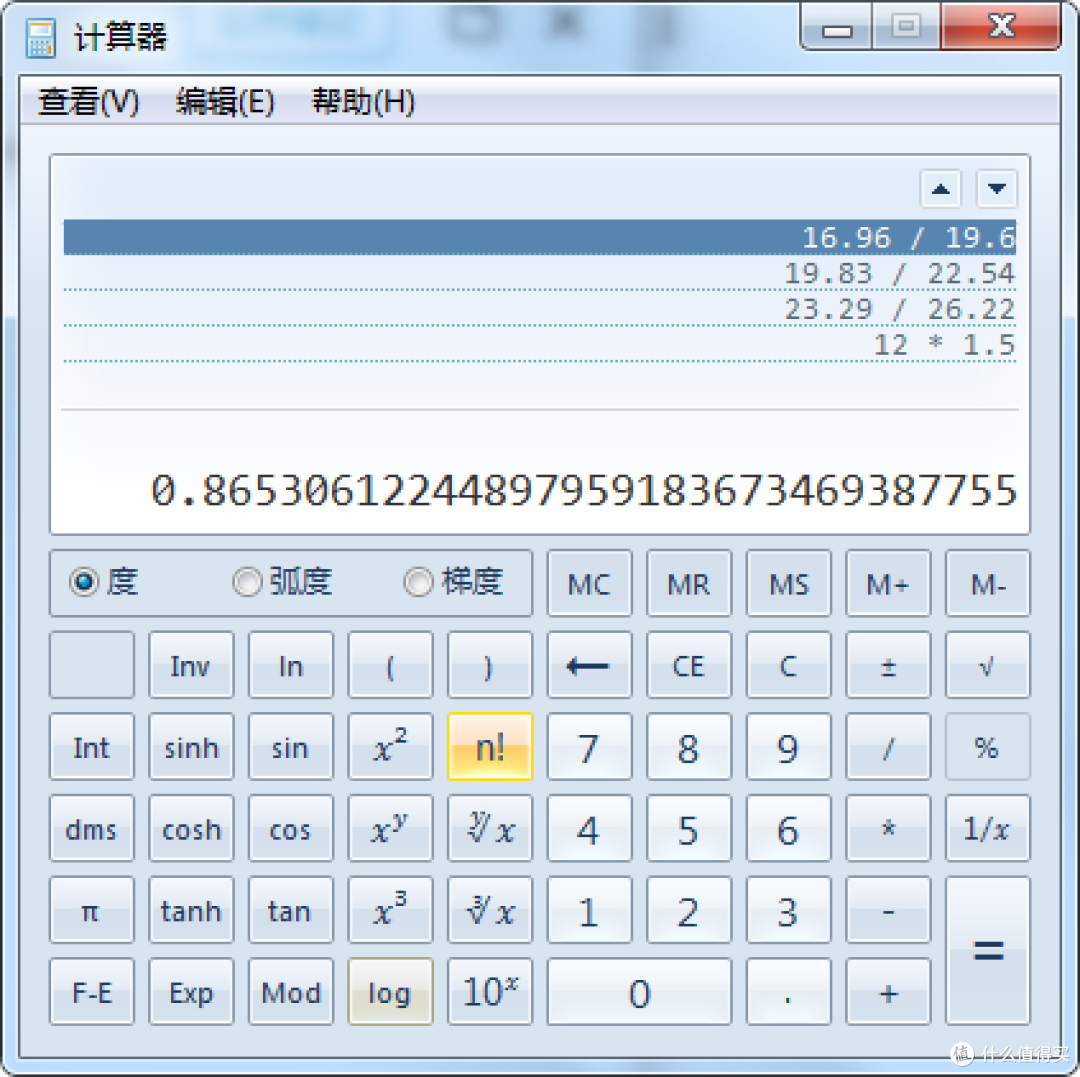
Task: Open the 查看(V) menu
Action: click(88, 102)
